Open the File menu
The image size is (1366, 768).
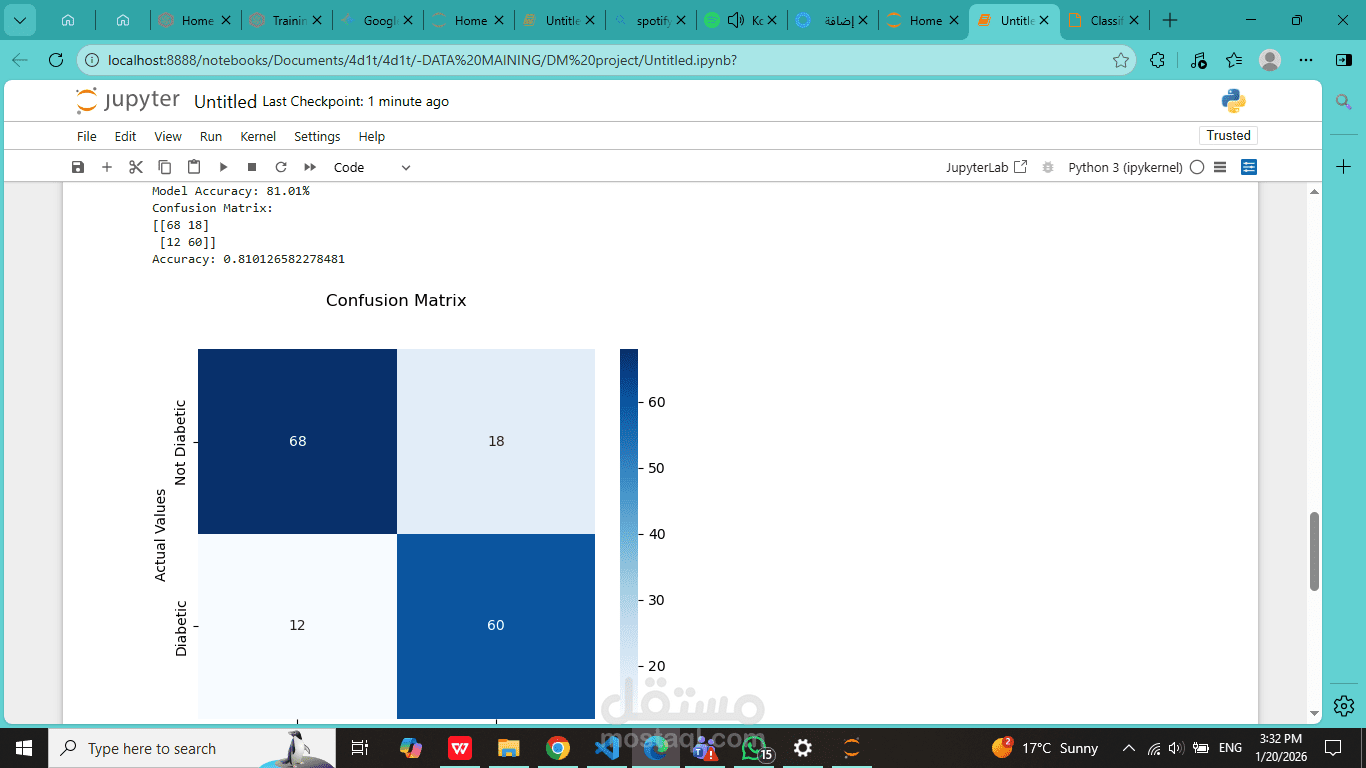(87, 136)
